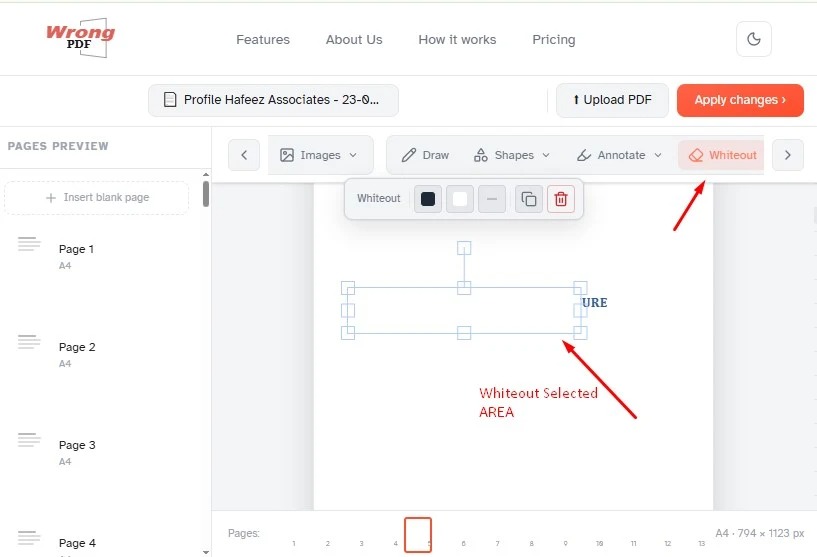
Task: Open How it works
Action: click(x=457, y=40)
